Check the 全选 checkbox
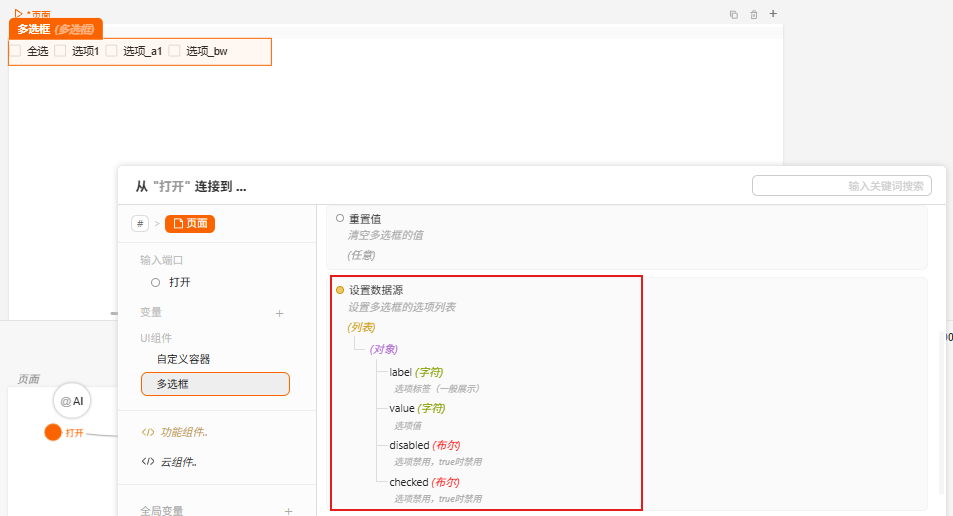 [15, 51]
